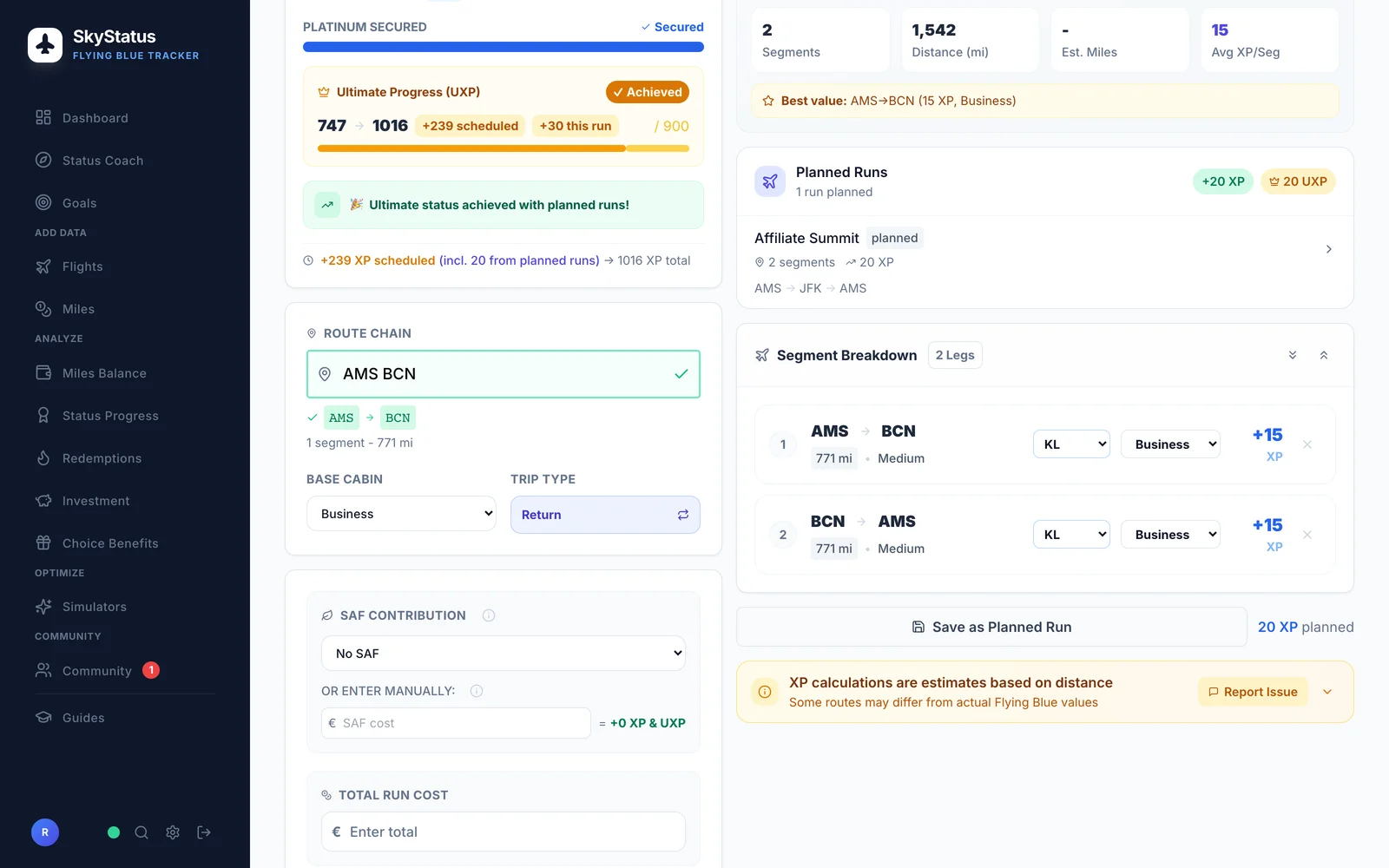Image resolution: width=1389 pixels, height=868 pixels.
Task: Click the BCN airport tag
Action: pos(398,418)
